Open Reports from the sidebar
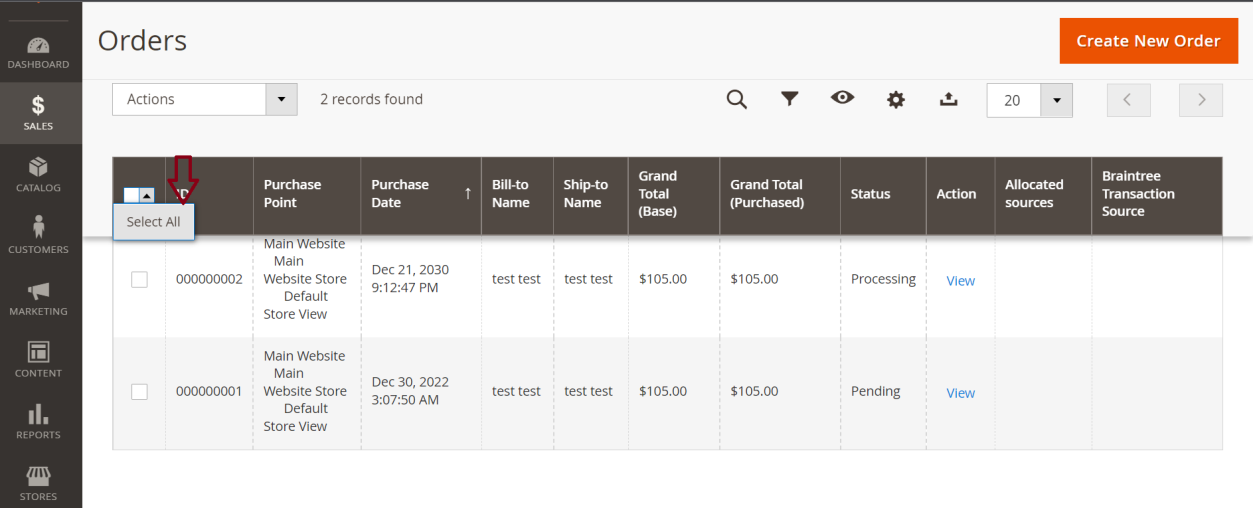 [x=38, y=421]
